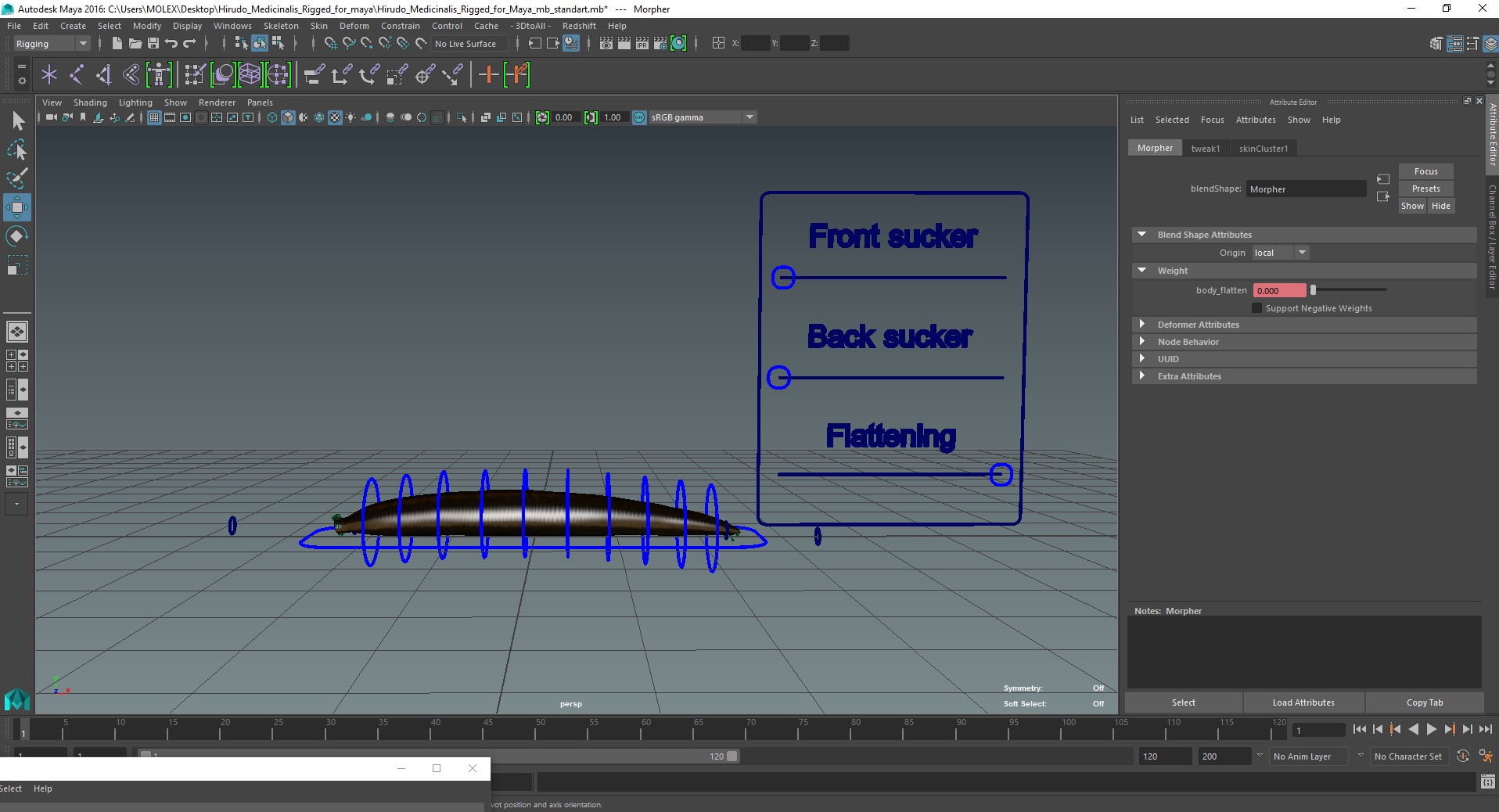Activate the Move tool in Tool Box

[x=17, y=207]
